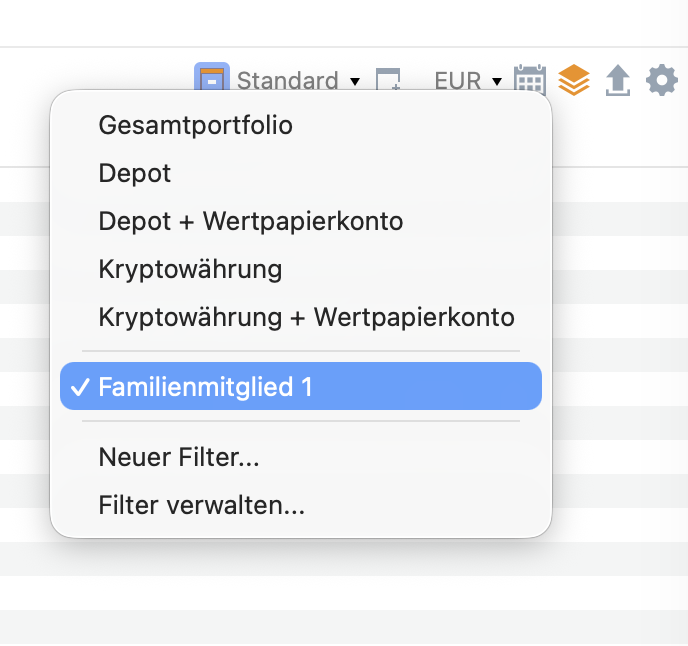Open the calendar reporting period icon

pyautogui.click(x=530, y=79)
